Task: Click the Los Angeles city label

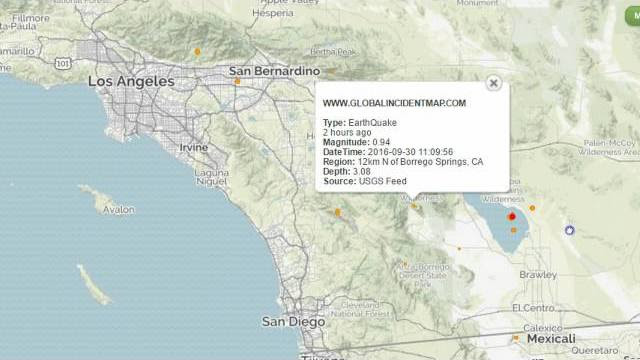Action: point(131,81)
